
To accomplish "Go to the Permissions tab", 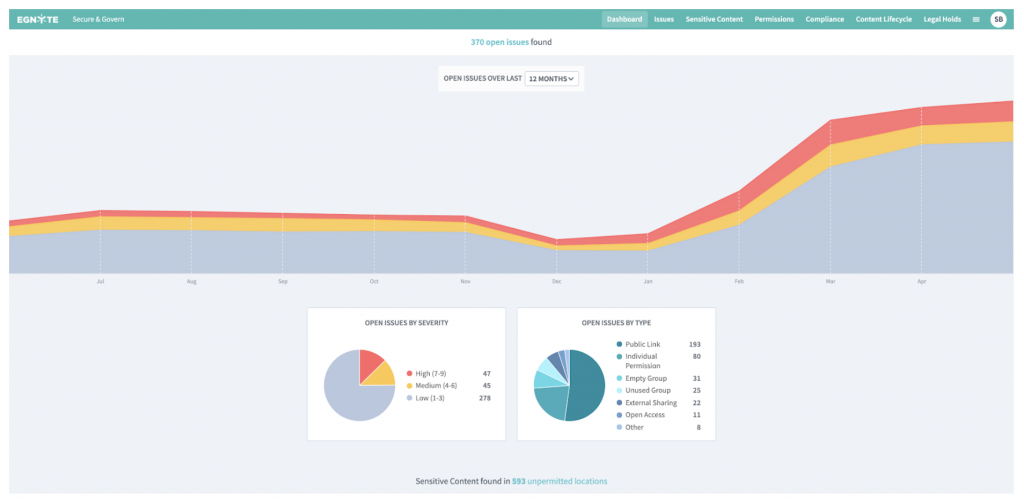I will click(x=774, y=19).
